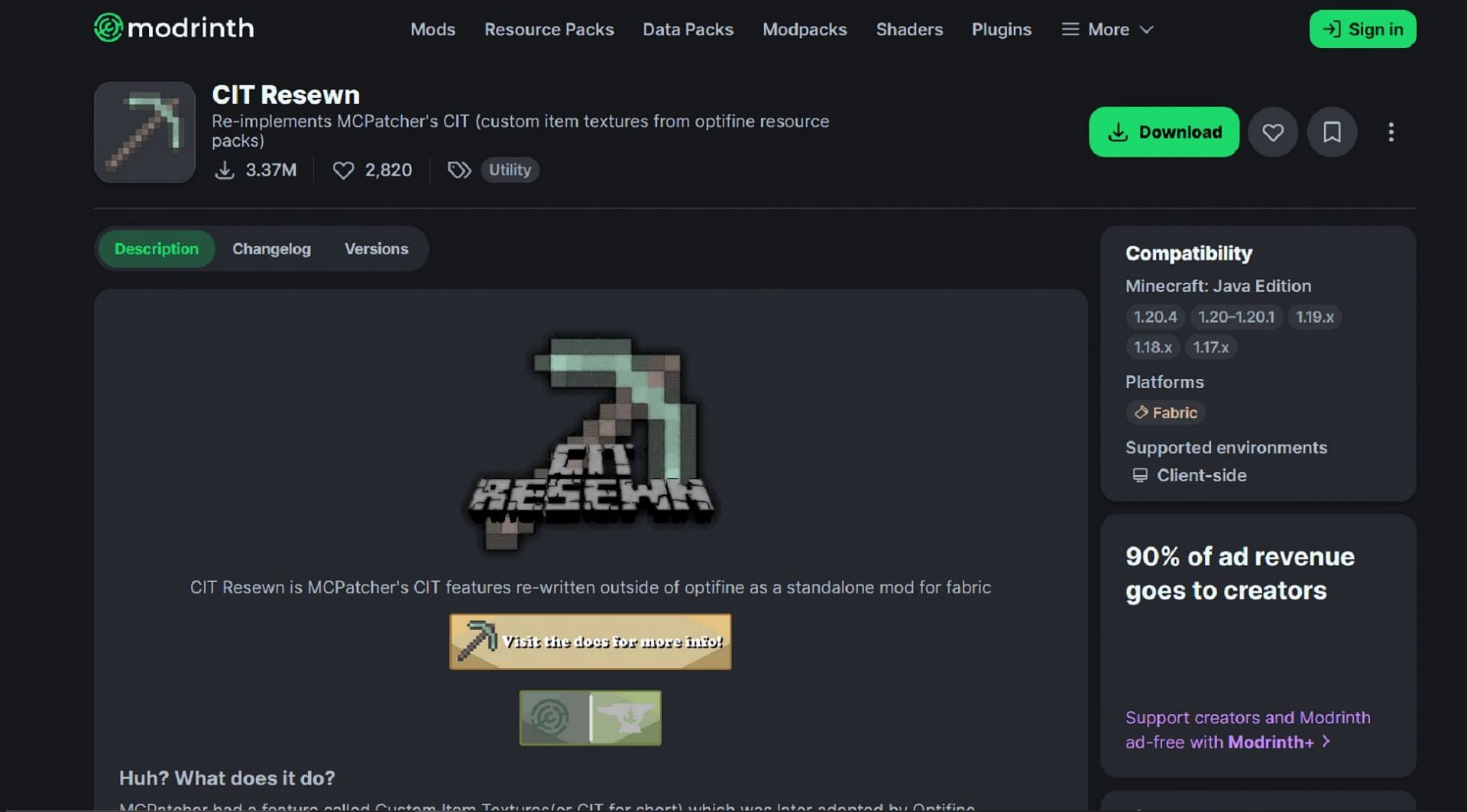The height and width of the screenshot is (812, 1467).
Task: Click the Modrinth badge below the docs banner
Action: click(x=554, y=718)
